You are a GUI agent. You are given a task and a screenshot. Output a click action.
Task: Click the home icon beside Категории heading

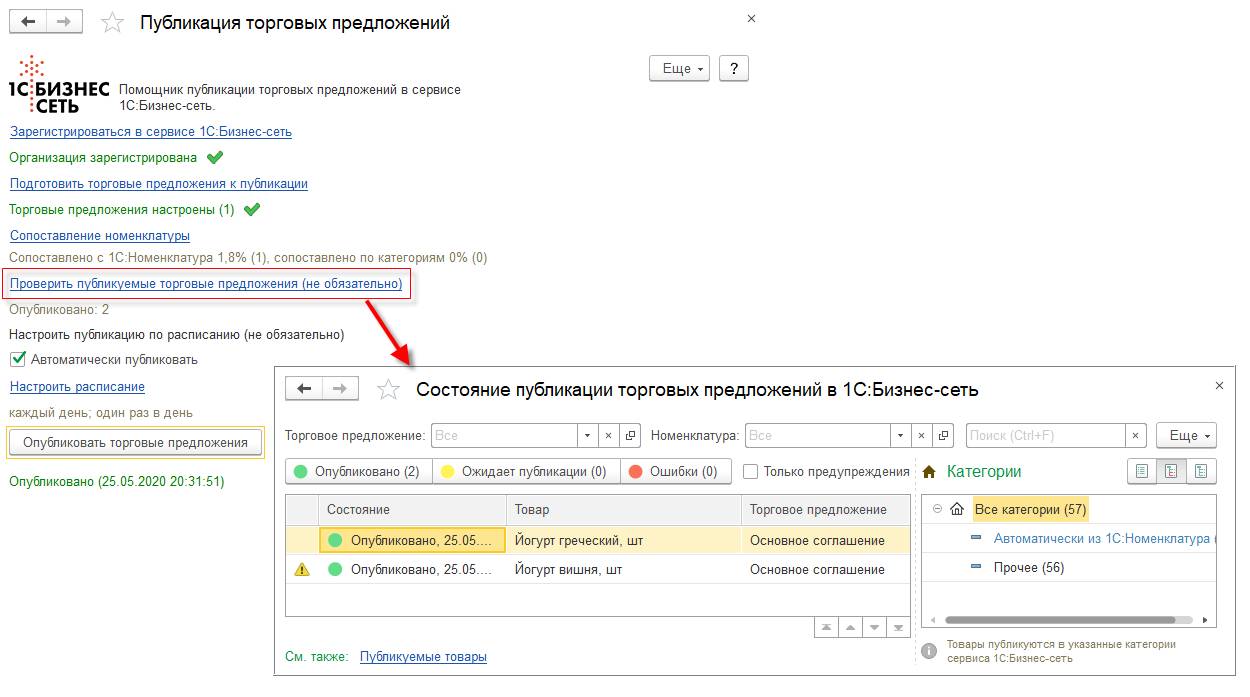[929, 471]
